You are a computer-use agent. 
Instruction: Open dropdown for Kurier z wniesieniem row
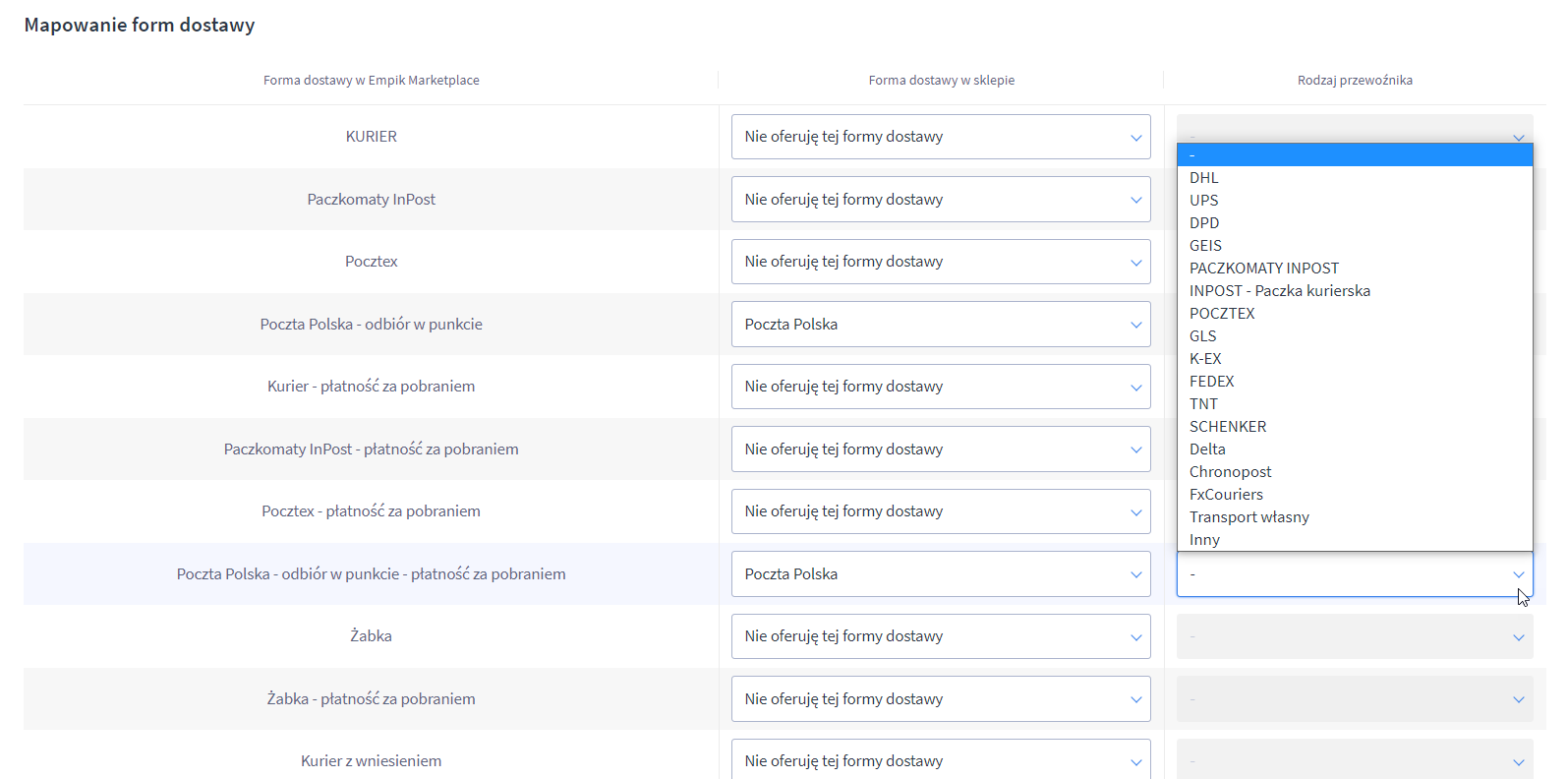(940, 761)
